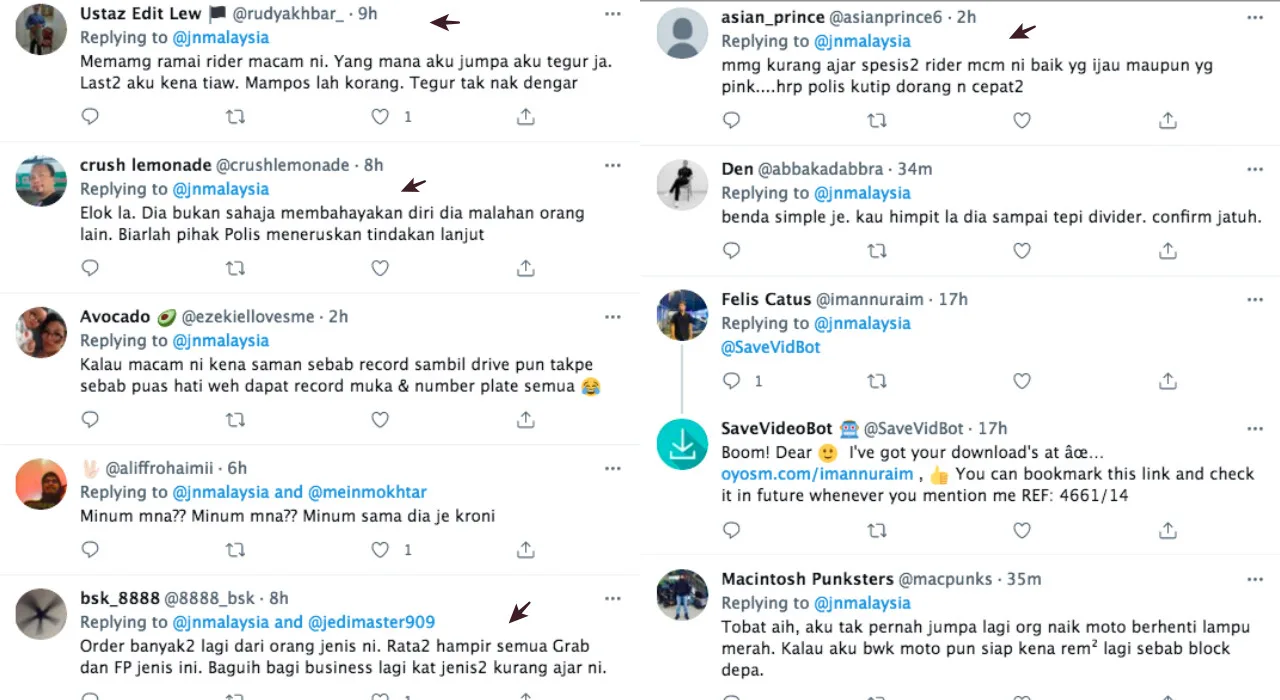Open more options on Den's tweet
The image size is (1280, 700).
[1255, 169]
